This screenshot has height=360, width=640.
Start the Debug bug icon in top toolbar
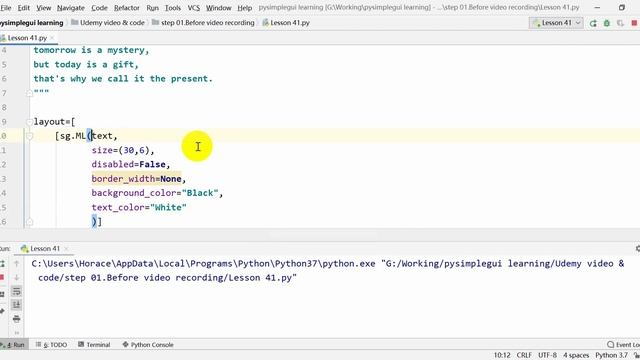click(x=607, y=23)
